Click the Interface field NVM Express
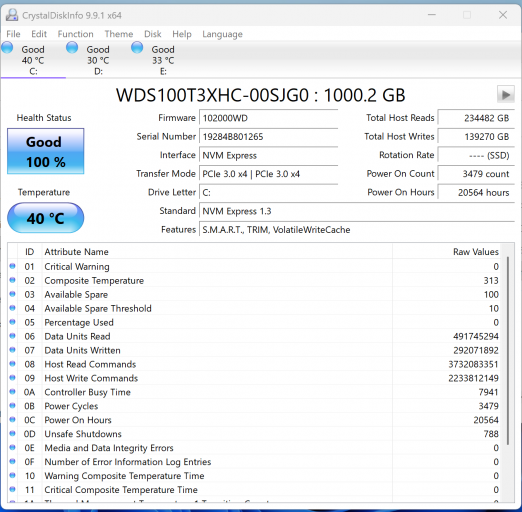522x512 pixels. coord(269,155)
